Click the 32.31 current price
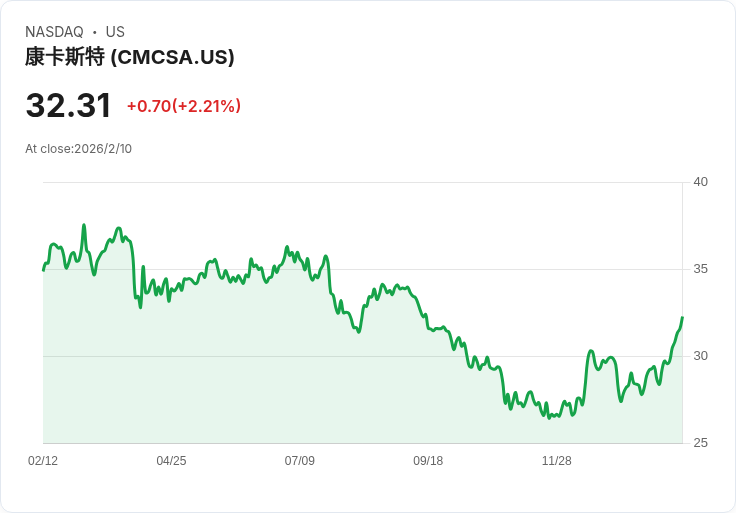 69,105
